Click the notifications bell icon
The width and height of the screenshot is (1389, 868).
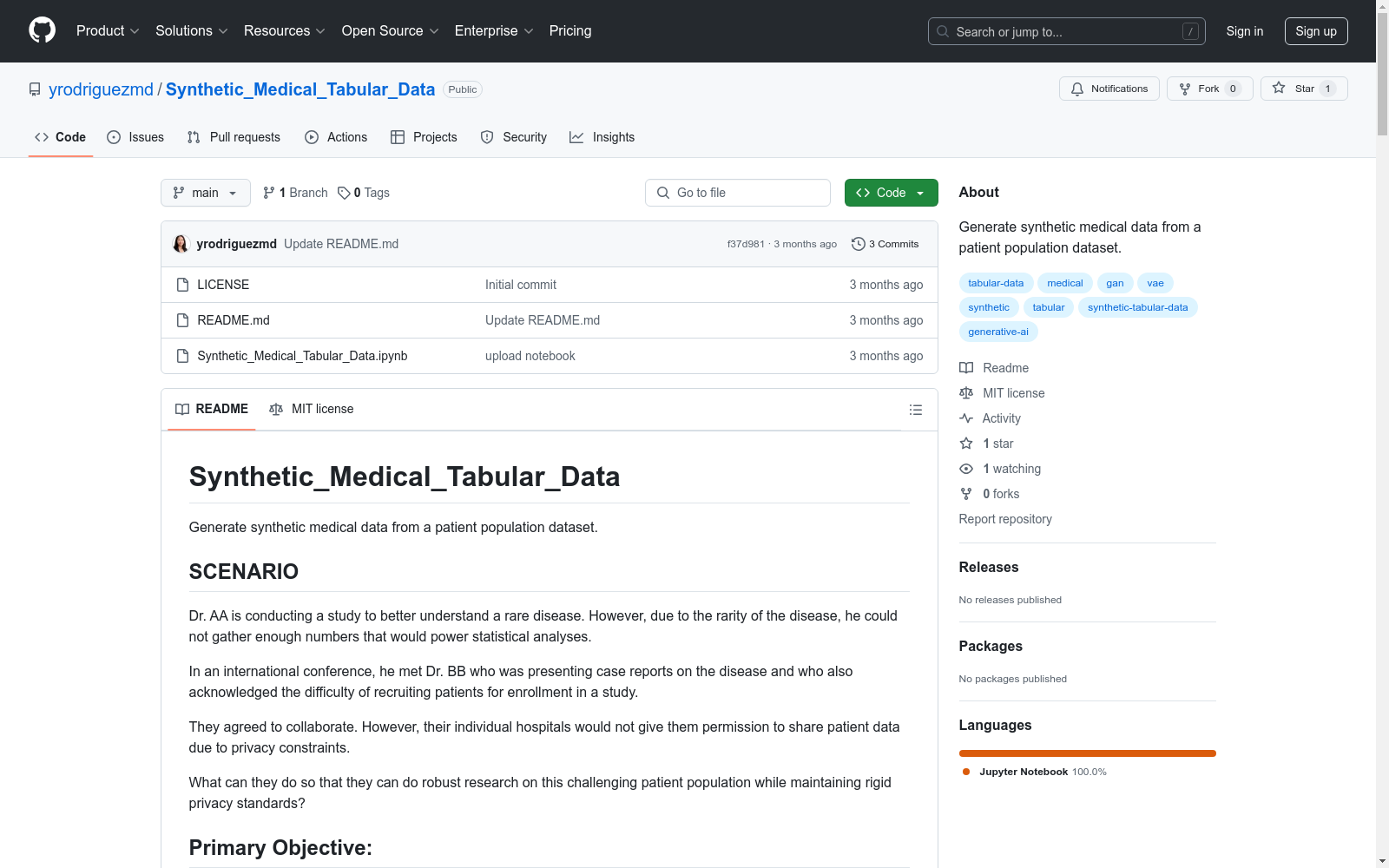[x=1077, y=89]
